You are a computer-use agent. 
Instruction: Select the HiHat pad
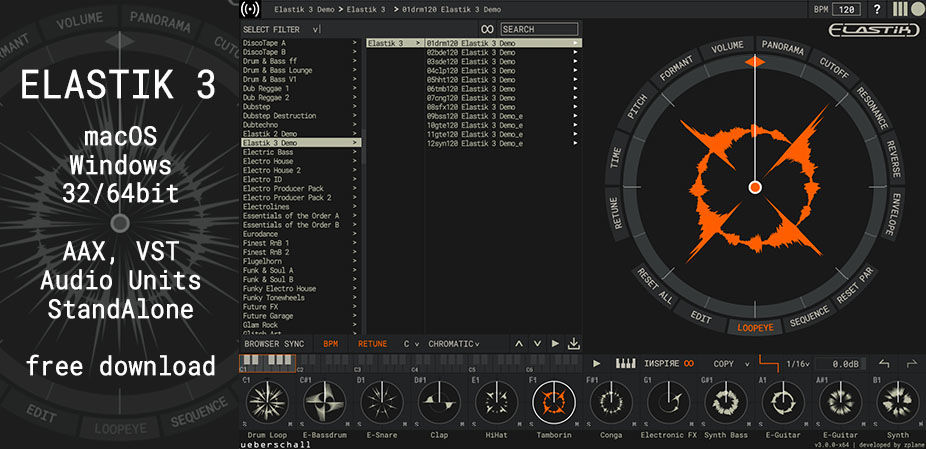click(496, 402)
